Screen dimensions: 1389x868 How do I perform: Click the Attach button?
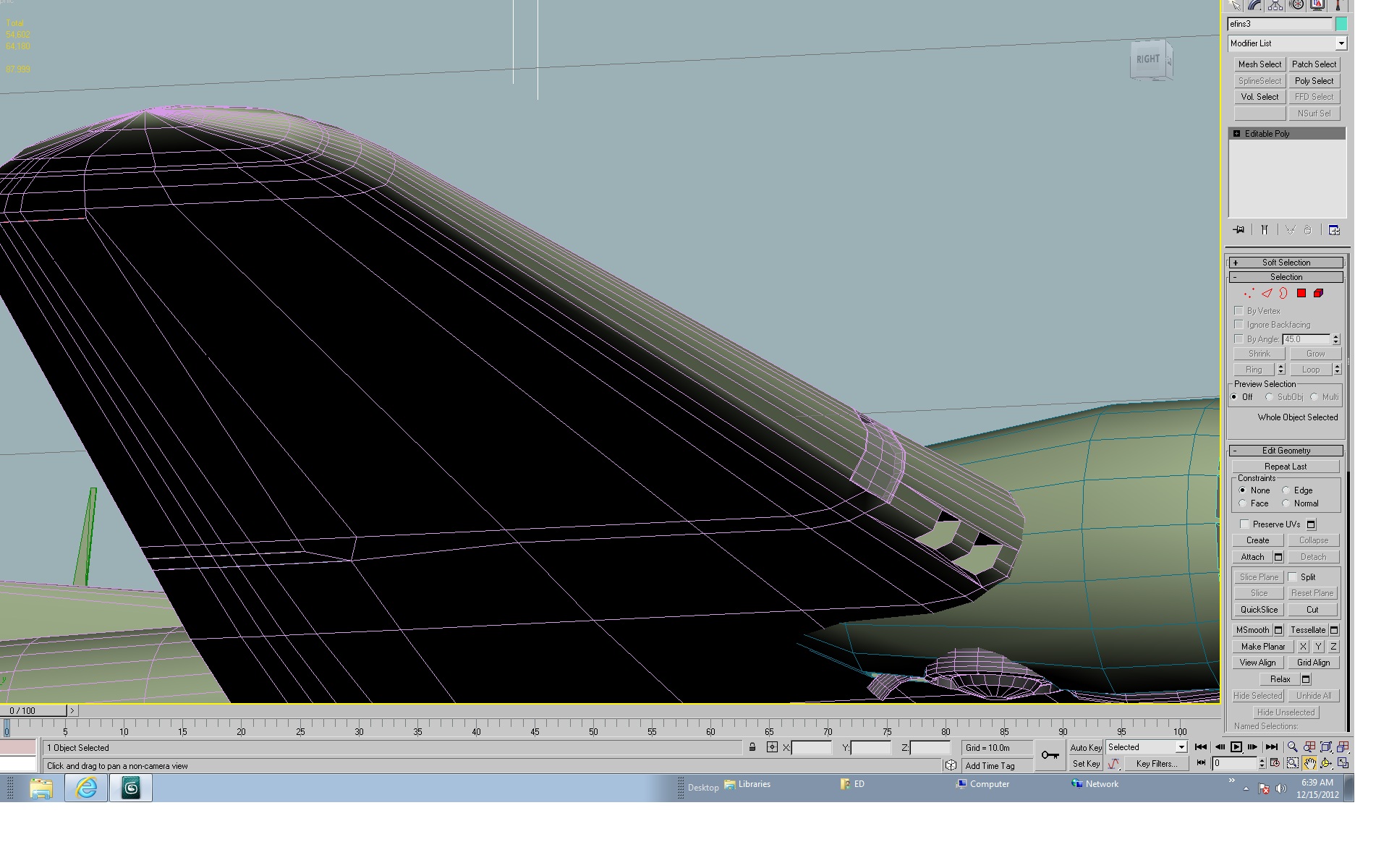pyautogui.click(x=1253, y=557)
